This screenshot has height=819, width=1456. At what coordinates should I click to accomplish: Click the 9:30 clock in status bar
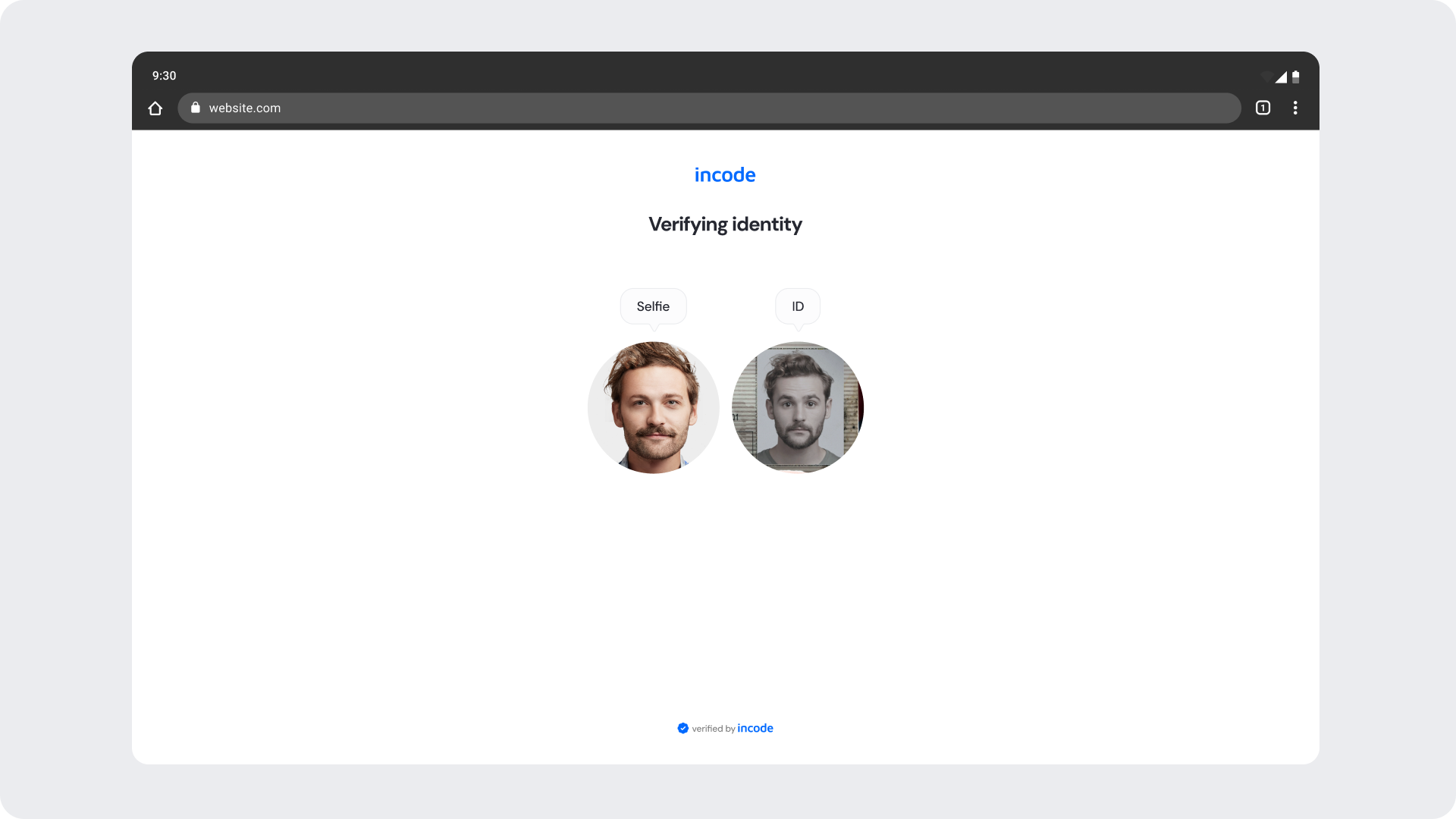click(x=164, y=76)
